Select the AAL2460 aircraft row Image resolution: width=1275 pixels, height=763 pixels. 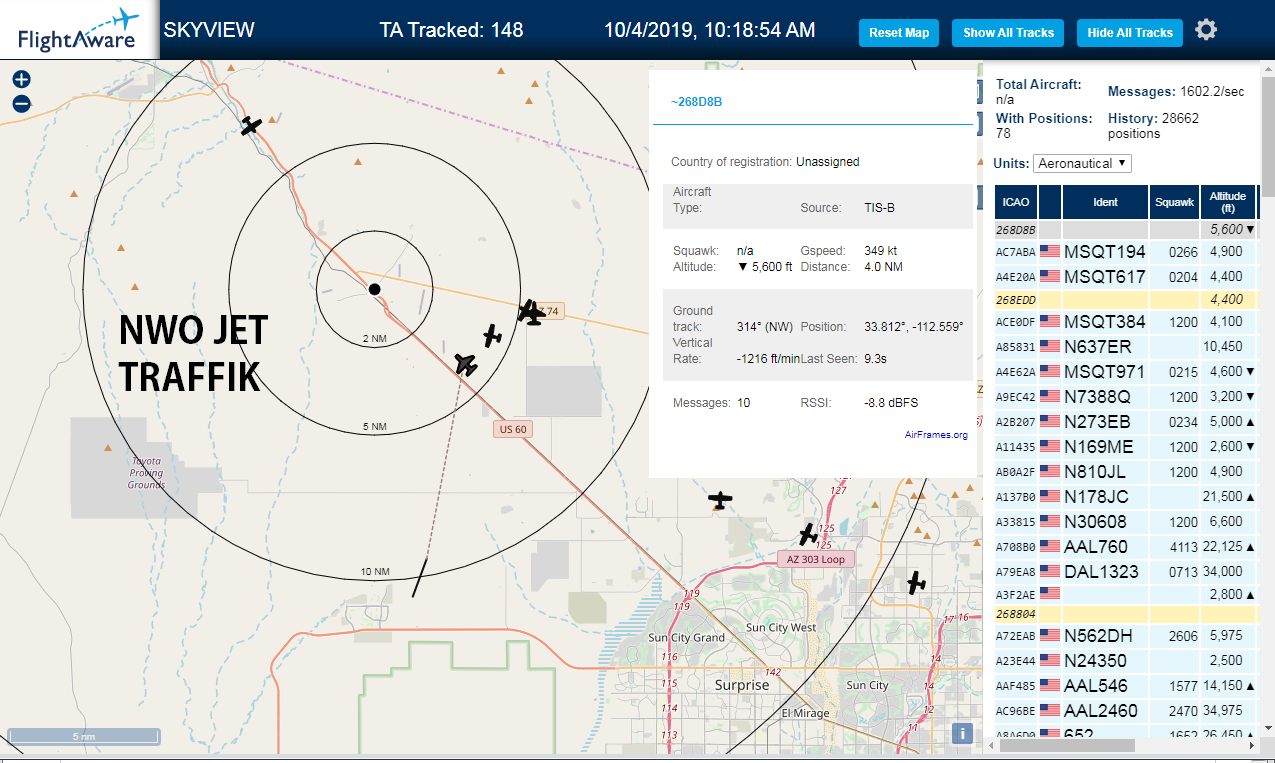point(1125,710)
